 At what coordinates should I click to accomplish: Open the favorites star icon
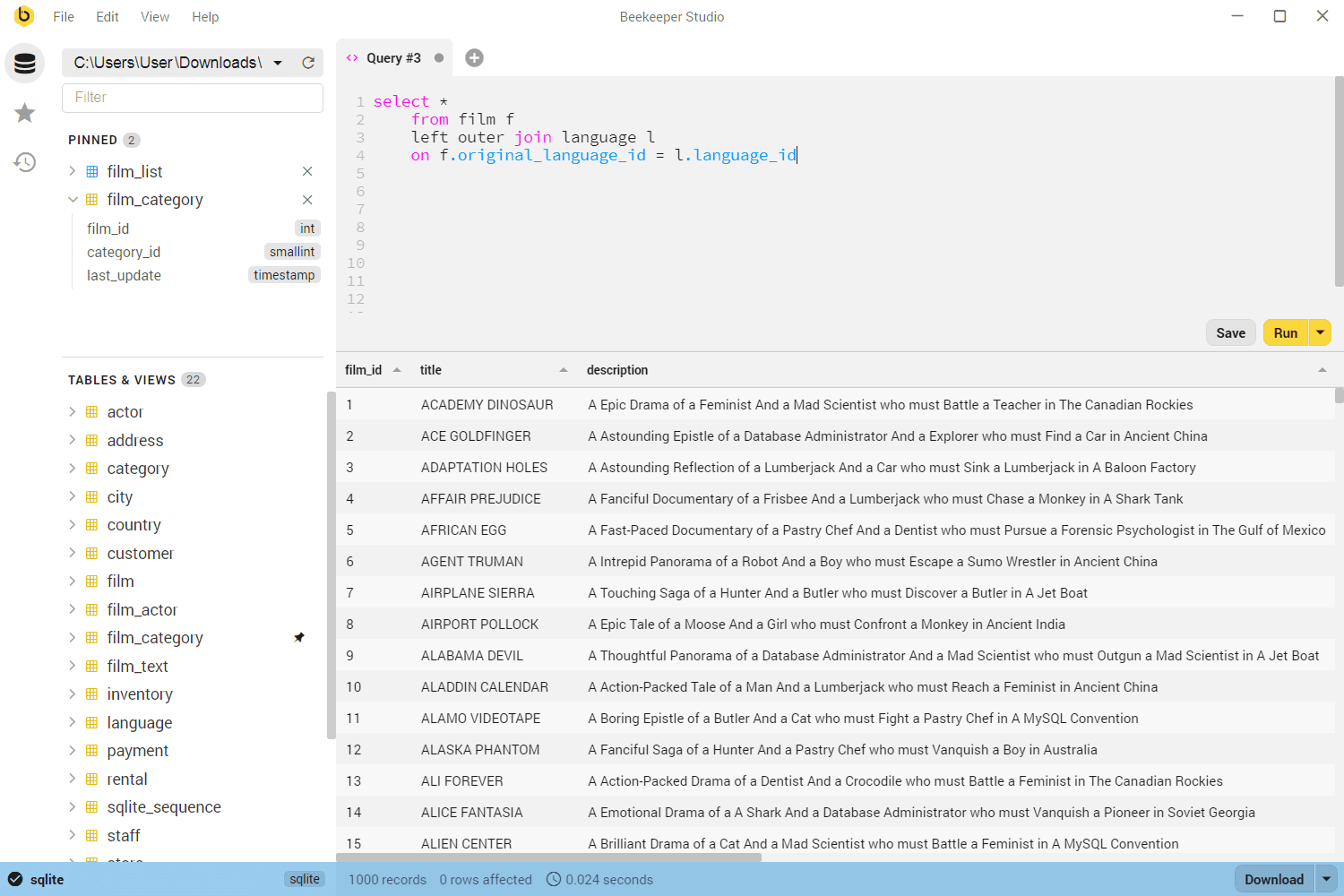(25, 113)
